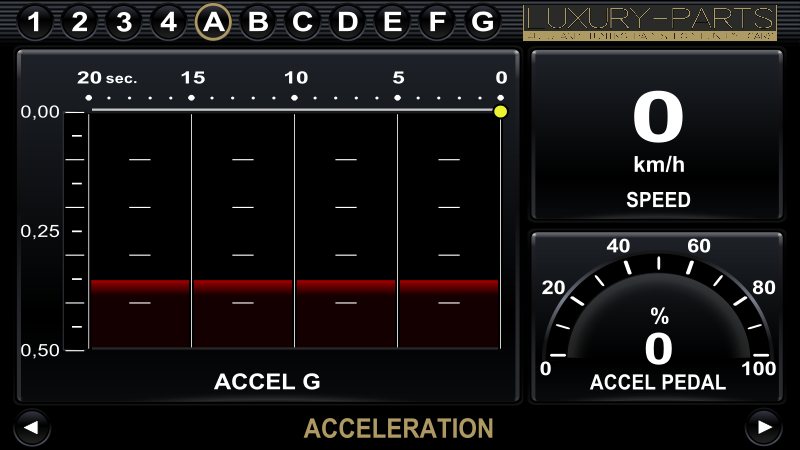Select the speed readout panel
The image size is (800, 450).
[657, 135]
